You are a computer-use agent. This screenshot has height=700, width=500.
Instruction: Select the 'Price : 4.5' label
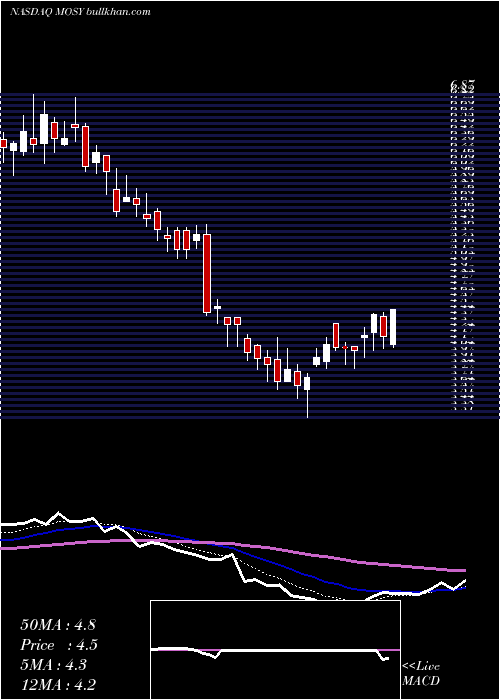coord(59,645)
